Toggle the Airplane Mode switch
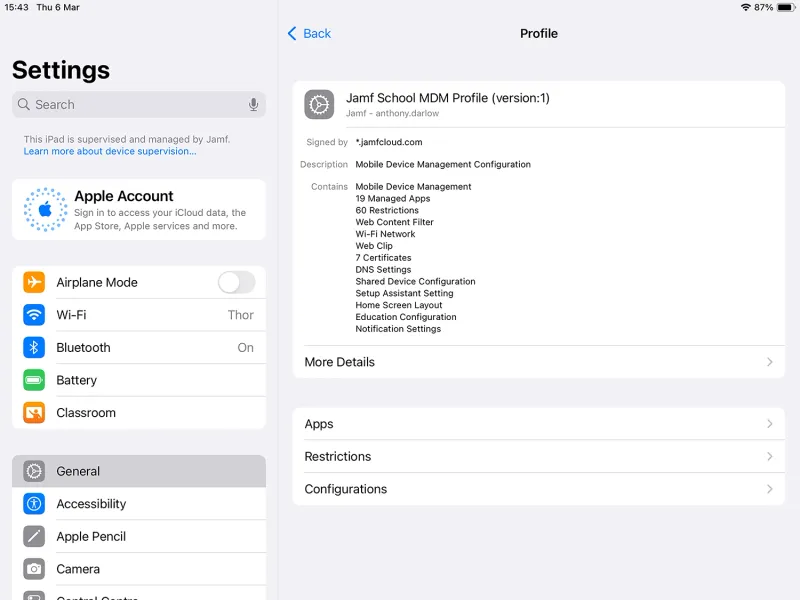 237,282
